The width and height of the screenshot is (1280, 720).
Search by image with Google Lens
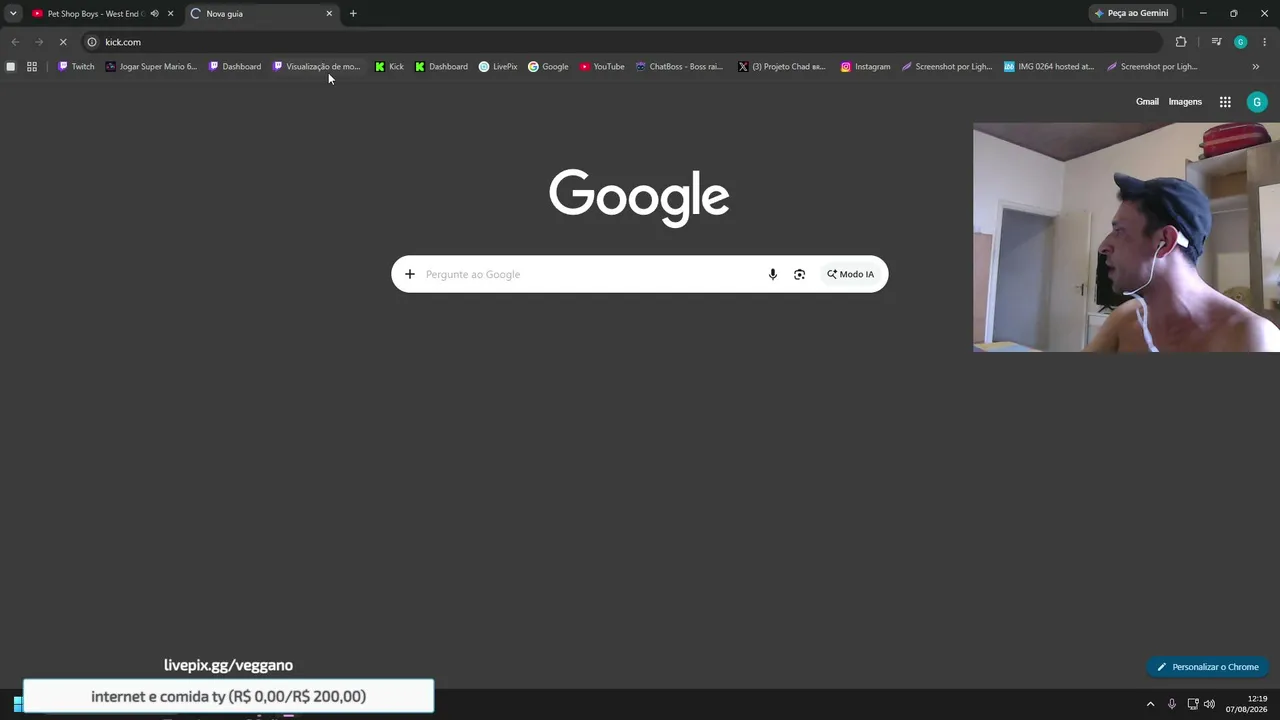[x=799, y=274]
